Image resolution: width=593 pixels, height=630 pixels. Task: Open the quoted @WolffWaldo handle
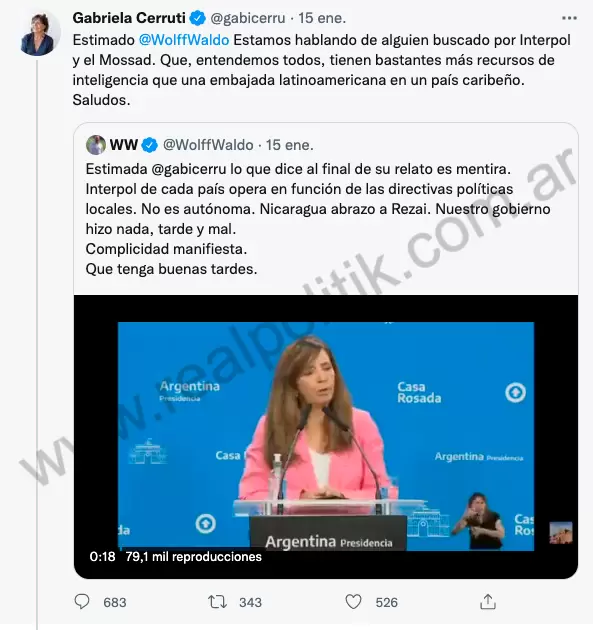(x=208, y=145)
